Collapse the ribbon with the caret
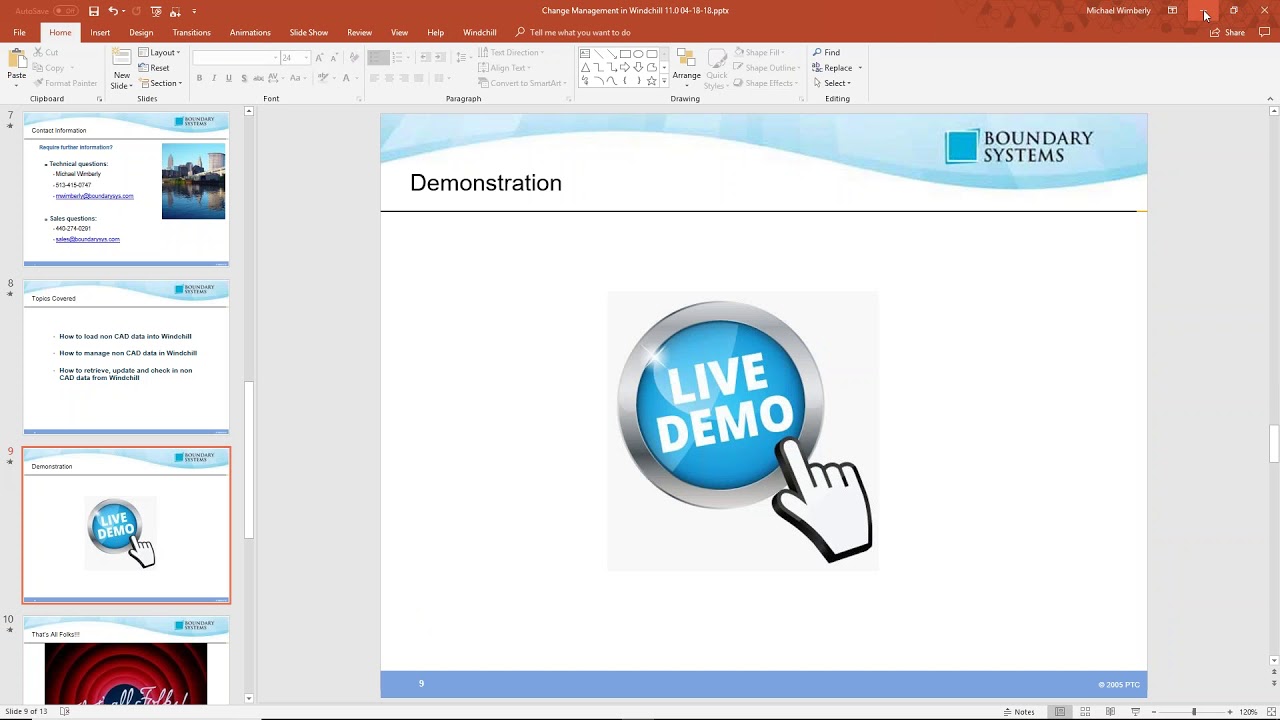Image resolution: width=1280 pixels, height=720 pixels. (x=1270, y=99)
